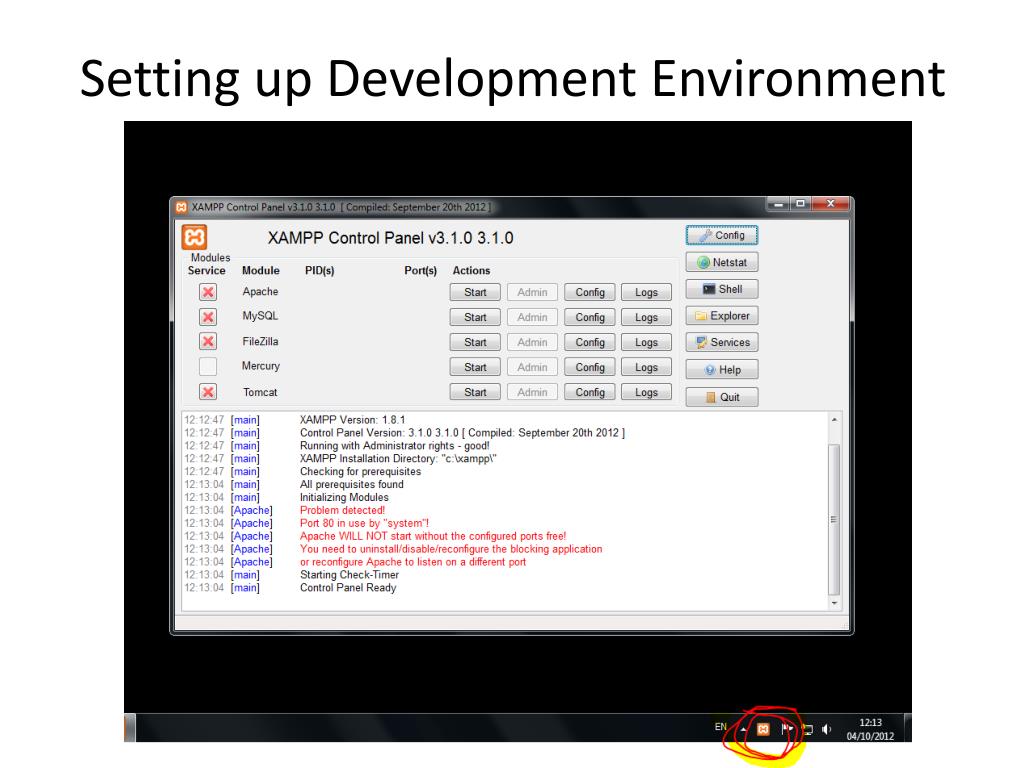Click the 'Apache WILL NOT start' warning line
The height and width of the screenshot is (768, 1024).
[433, 536]
